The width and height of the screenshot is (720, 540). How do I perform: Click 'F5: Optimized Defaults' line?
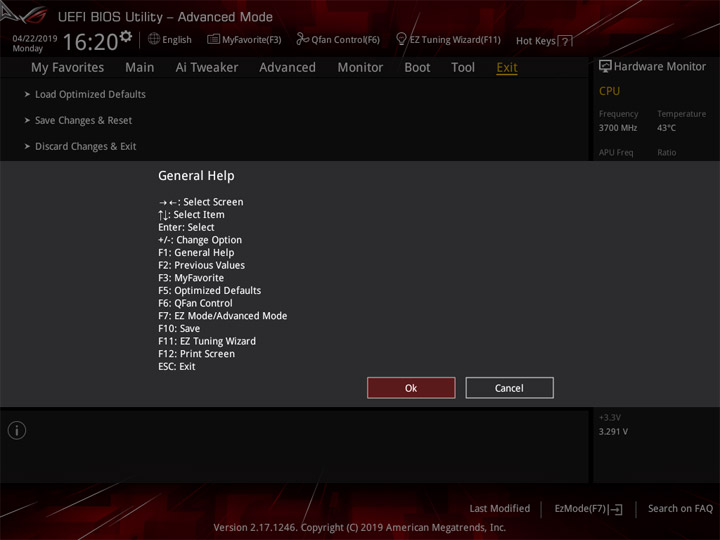point(209,291)
